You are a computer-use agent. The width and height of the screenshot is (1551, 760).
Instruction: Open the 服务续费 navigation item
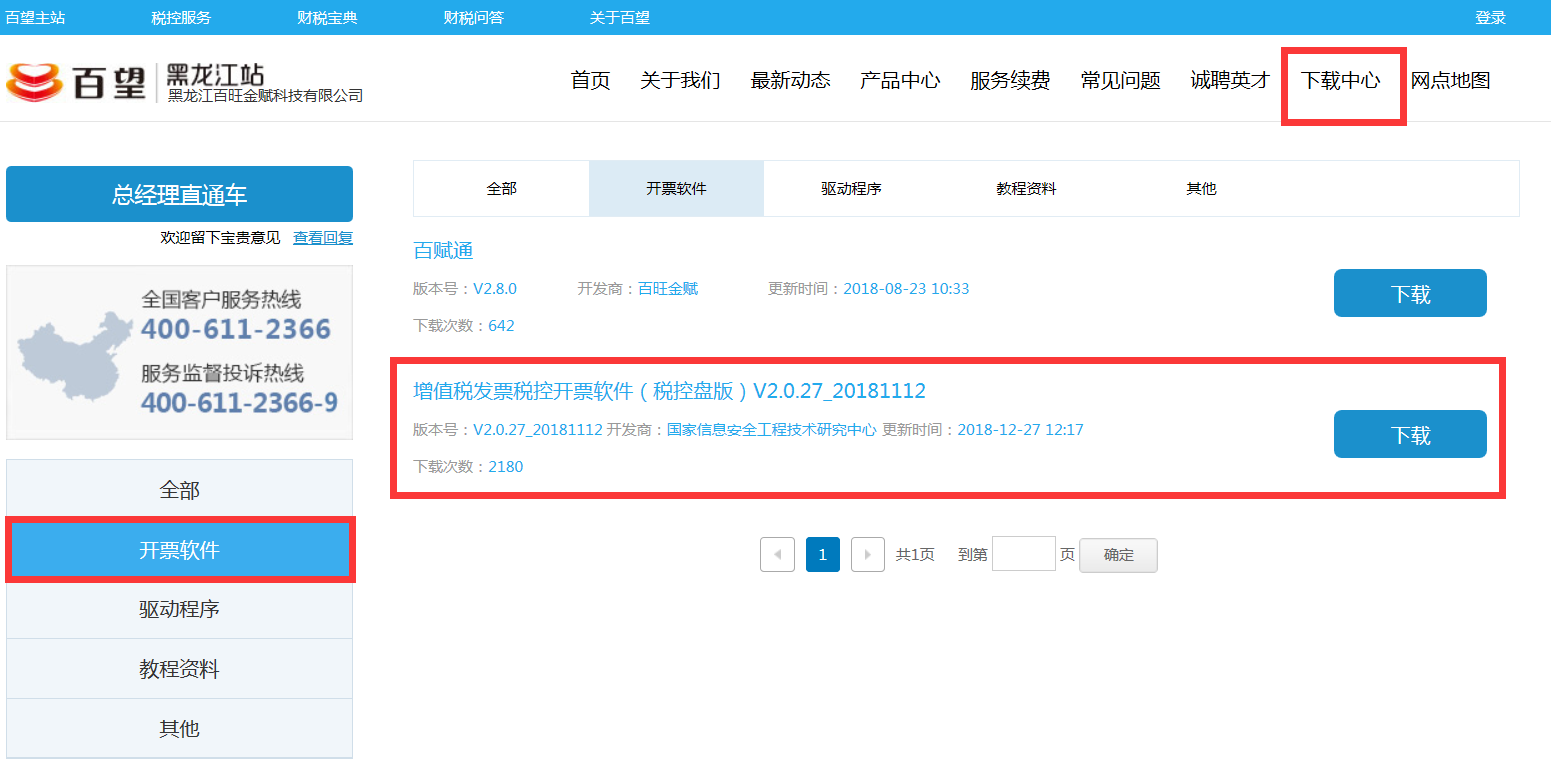point(1010,80)
